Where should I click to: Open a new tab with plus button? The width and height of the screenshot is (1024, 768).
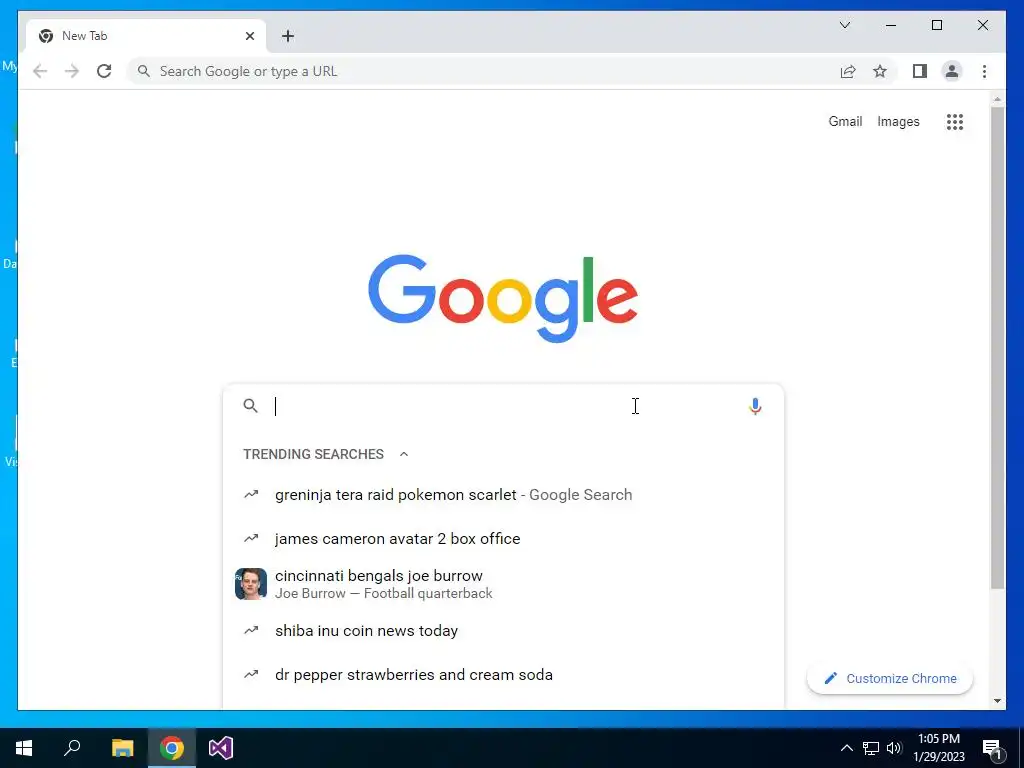click(288, 36)
